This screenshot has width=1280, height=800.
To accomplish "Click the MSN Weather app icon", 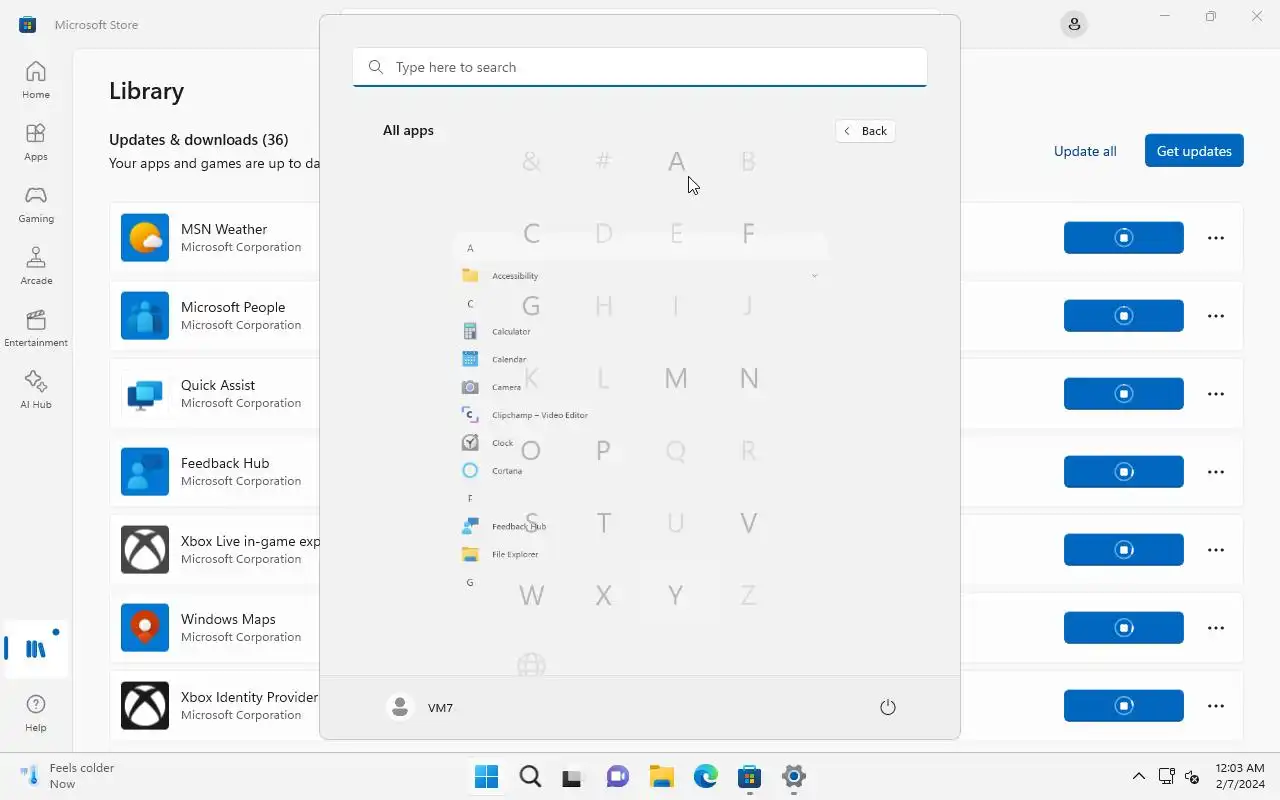I will (x=145, y=238).
